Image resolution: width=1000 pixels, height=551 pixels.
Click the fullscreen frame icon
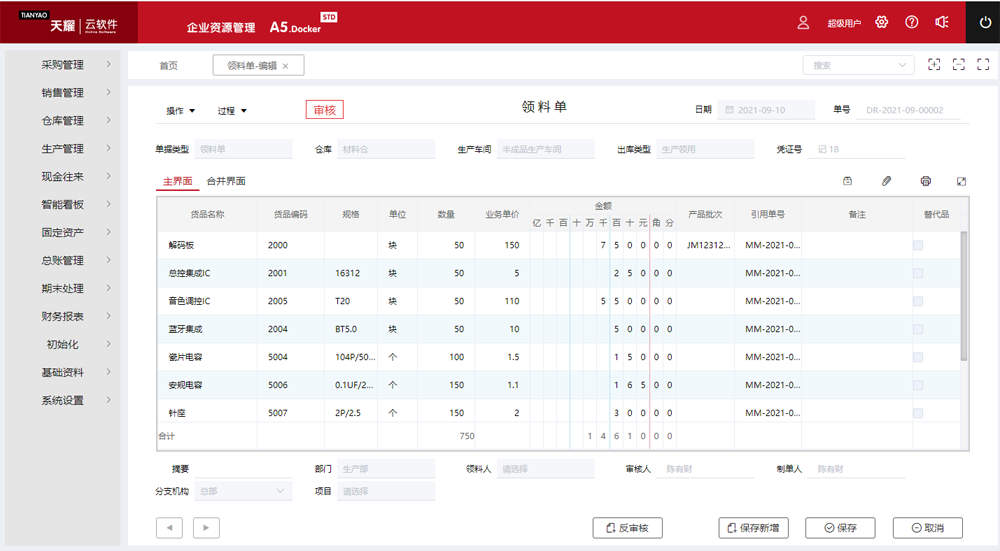[958, 65]
